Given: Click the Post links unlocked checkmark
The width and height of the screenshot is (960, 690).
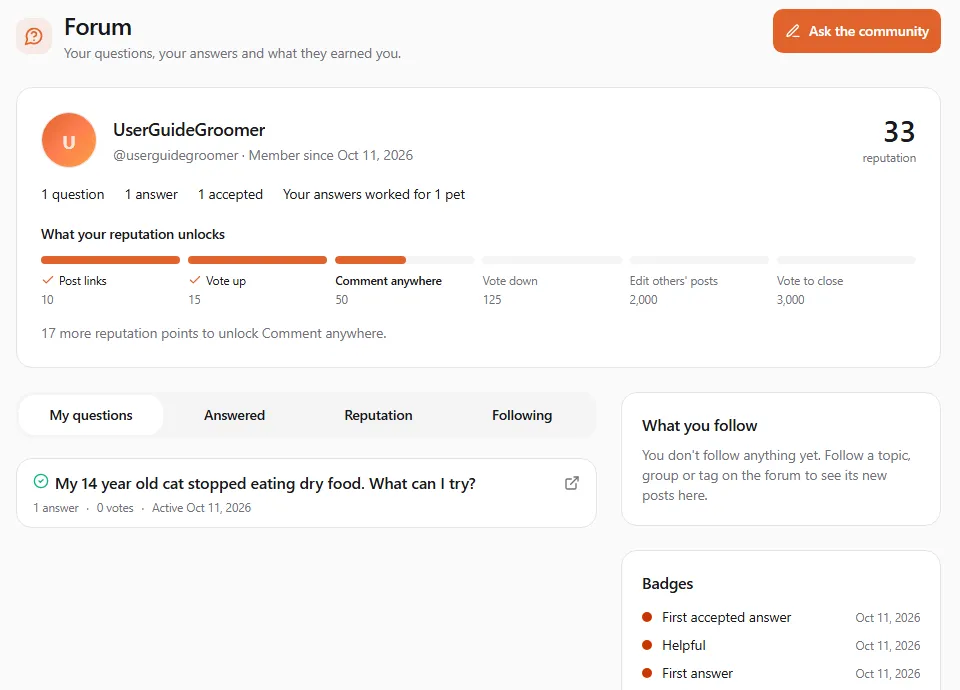Looking at the screenshot, I should 48,280.
